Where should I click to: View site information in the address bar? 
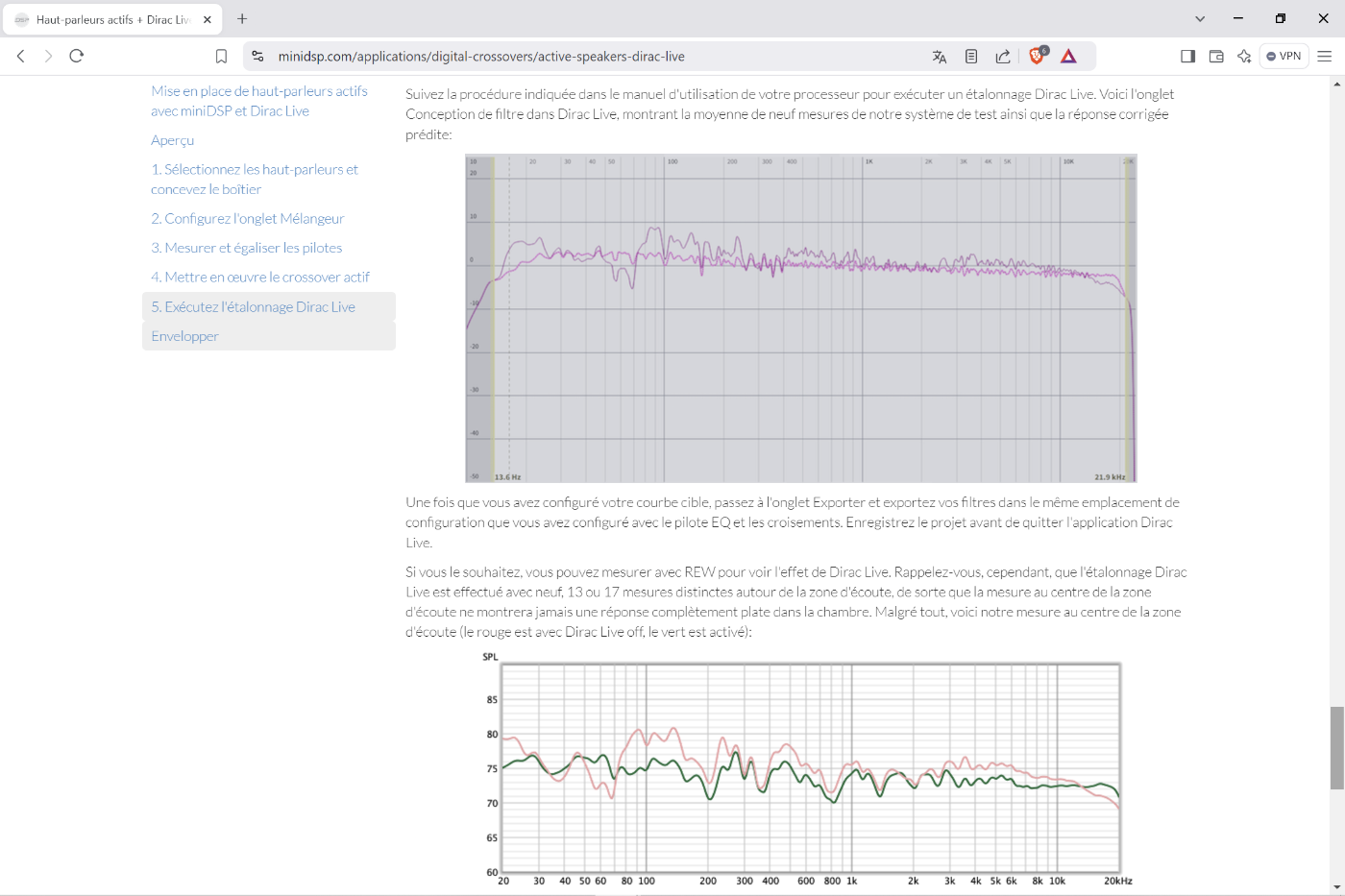coord(257,57)
